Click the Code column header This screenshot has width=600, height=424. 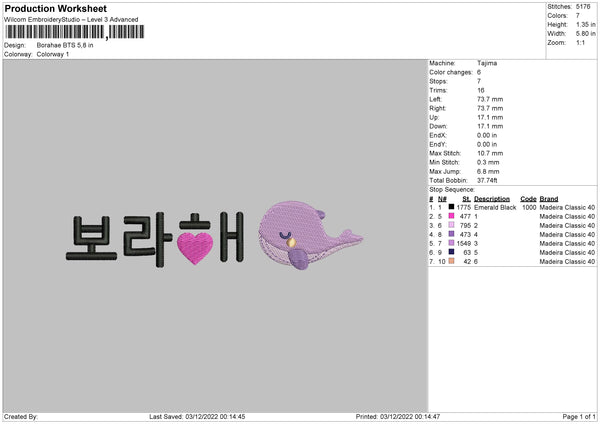click(528, 199)
